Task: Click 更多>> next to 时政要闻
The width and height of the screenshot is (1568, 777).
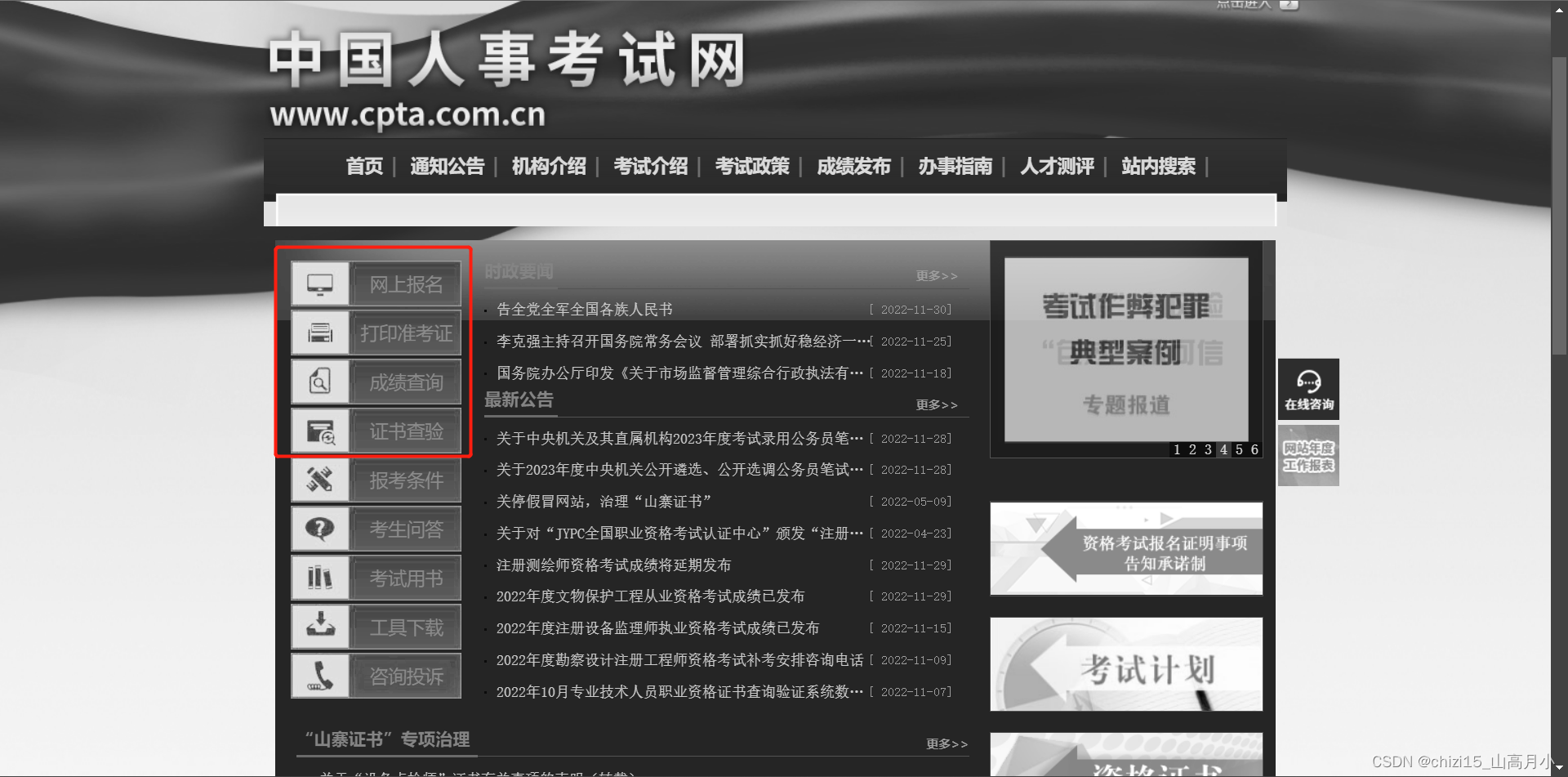Action: (x=937, y=276)
